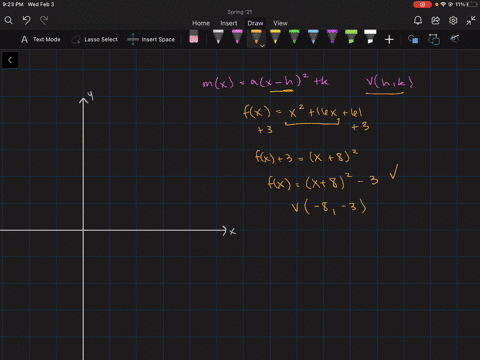Select the magenta pen
Screen dimensions: 480x360
coord(237,37)
